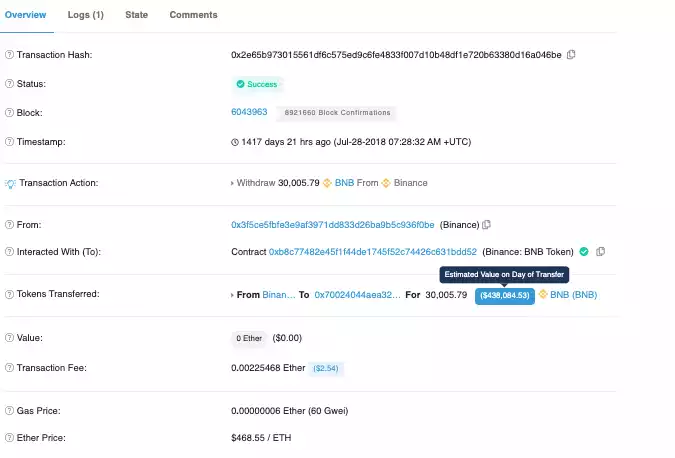Copy the From address to clipboard
Image resolution: width=675 pixels, height=458 pixels.
click(x=486, y=225)
